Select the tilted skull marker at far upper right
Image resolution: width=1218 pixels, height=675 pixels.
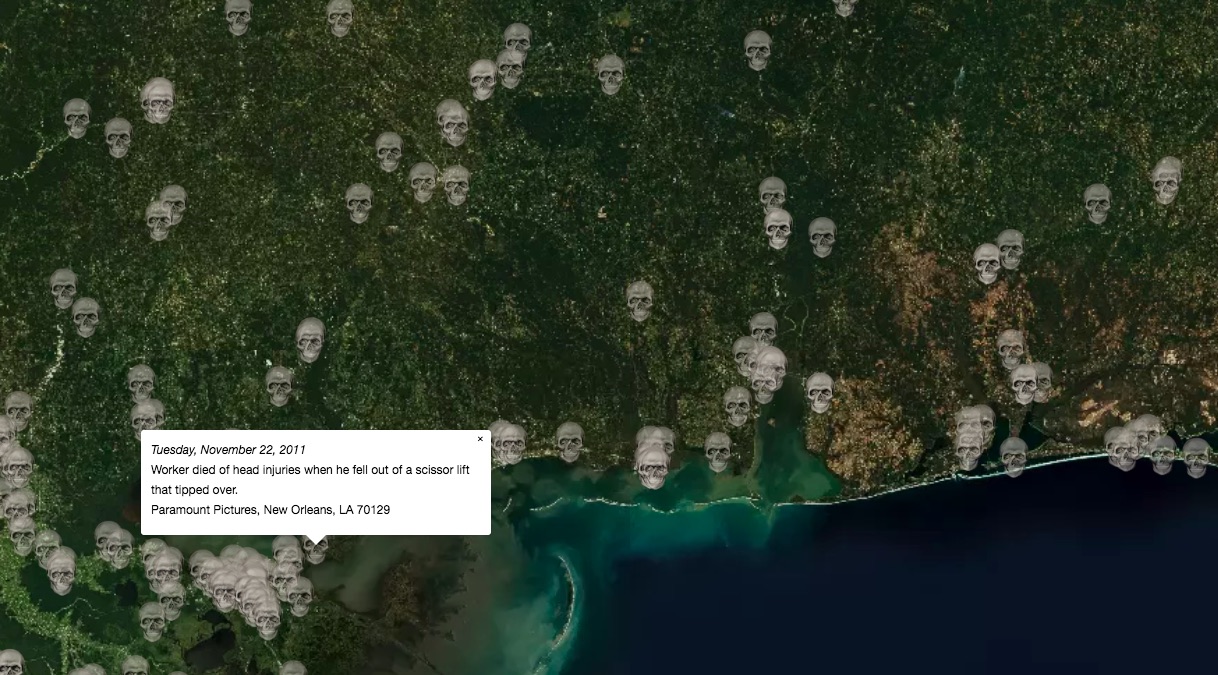[x=1166, y=180]
